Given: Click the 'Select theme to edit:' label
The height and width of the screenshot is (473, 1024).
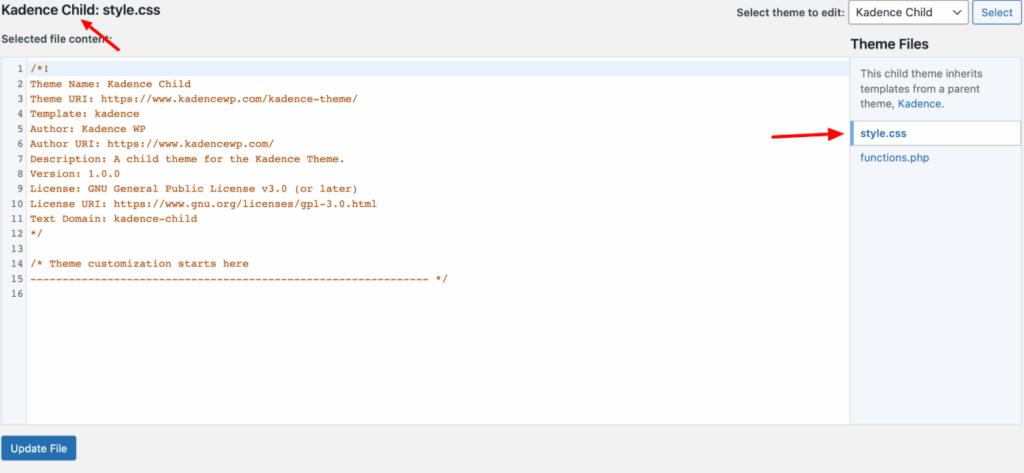Looking at the screenshot, I should (x=789, y=13).
